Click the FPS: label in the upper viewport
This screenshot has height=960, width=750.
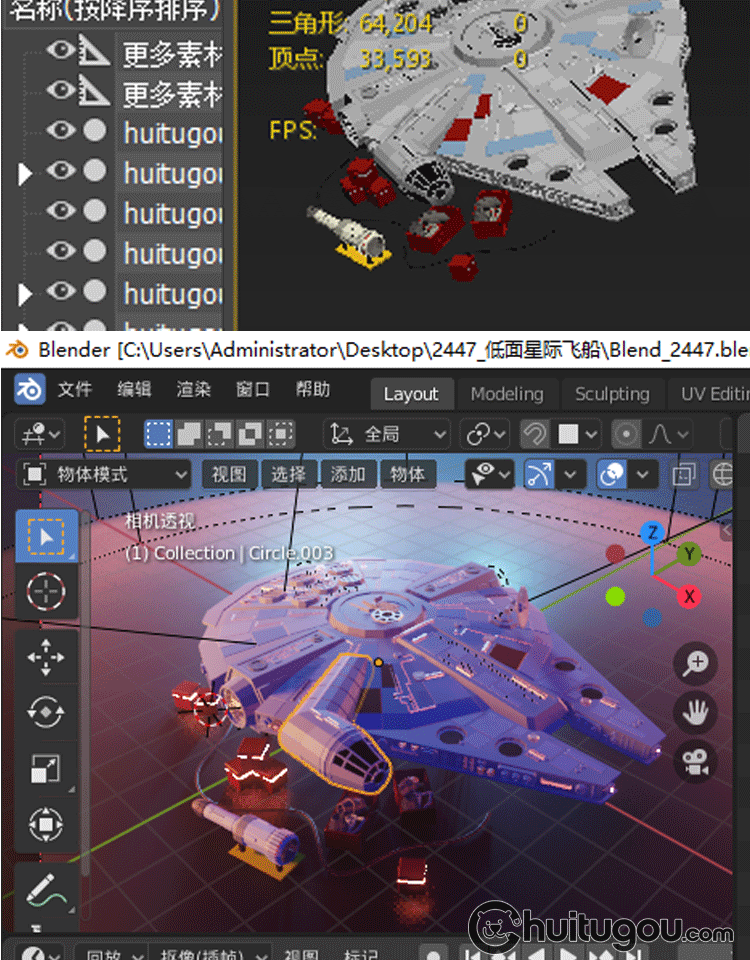pyautogui.click(x=293, y=130)
